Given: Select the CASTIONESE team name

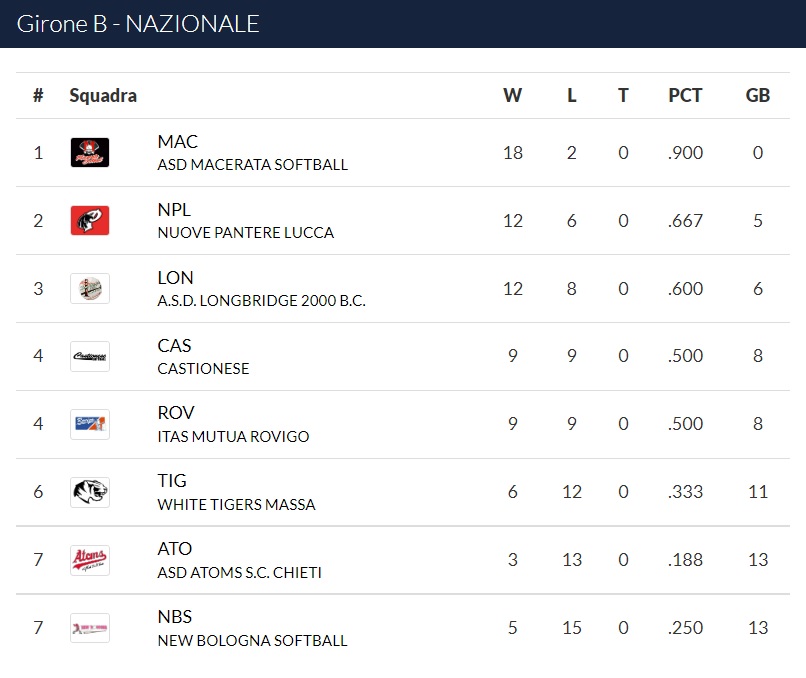Looking at the screenshot, I should [203, 368].
